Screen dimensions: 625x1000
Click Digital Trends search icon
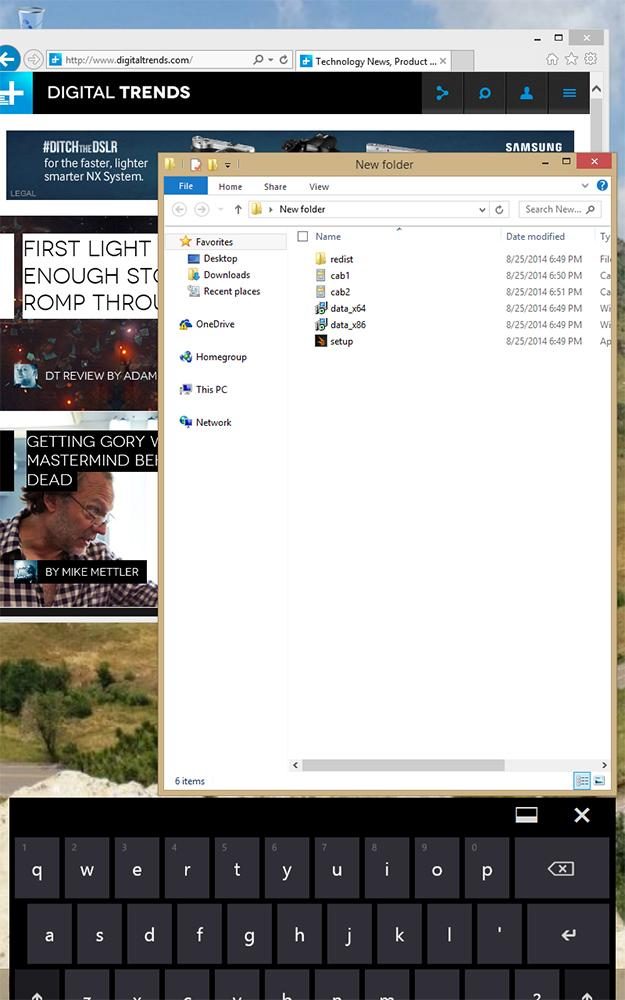coord(485,93)
